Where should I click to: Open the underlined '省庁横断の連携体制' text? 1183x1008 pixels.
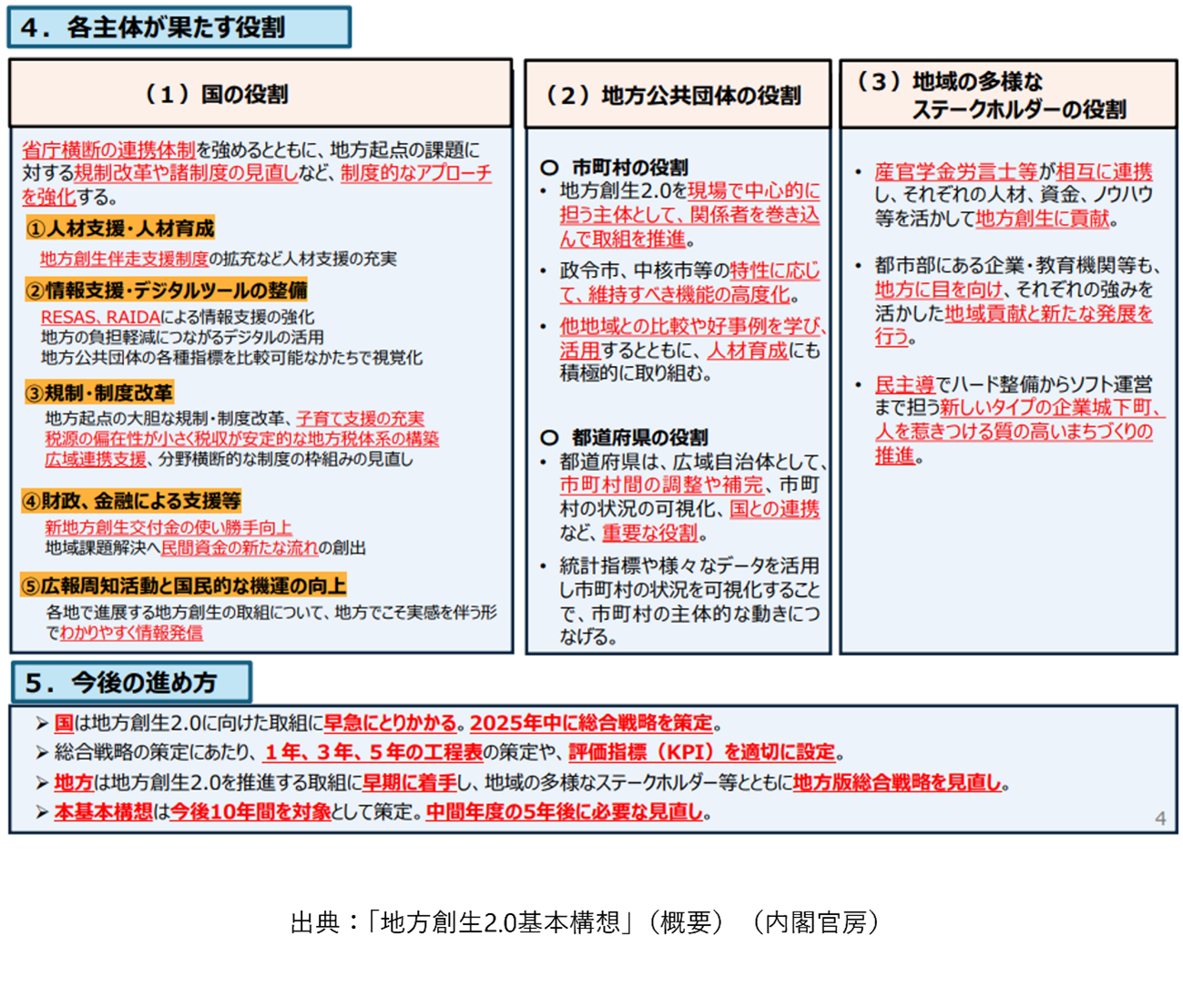pyautogui.click(x=108, y=150)
